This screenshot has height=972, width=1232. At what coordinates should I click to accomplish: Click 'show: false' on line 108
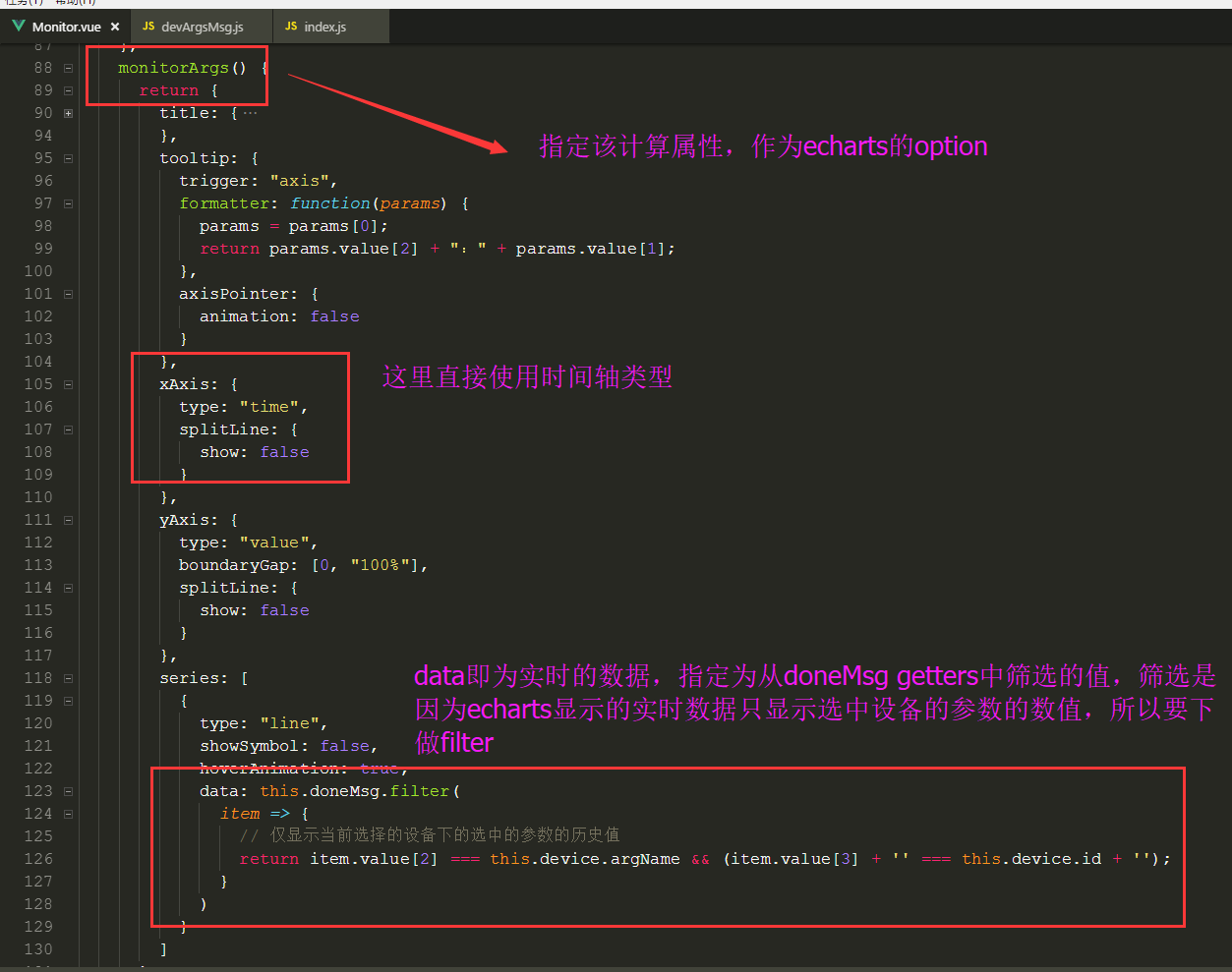tap(255, 452)
